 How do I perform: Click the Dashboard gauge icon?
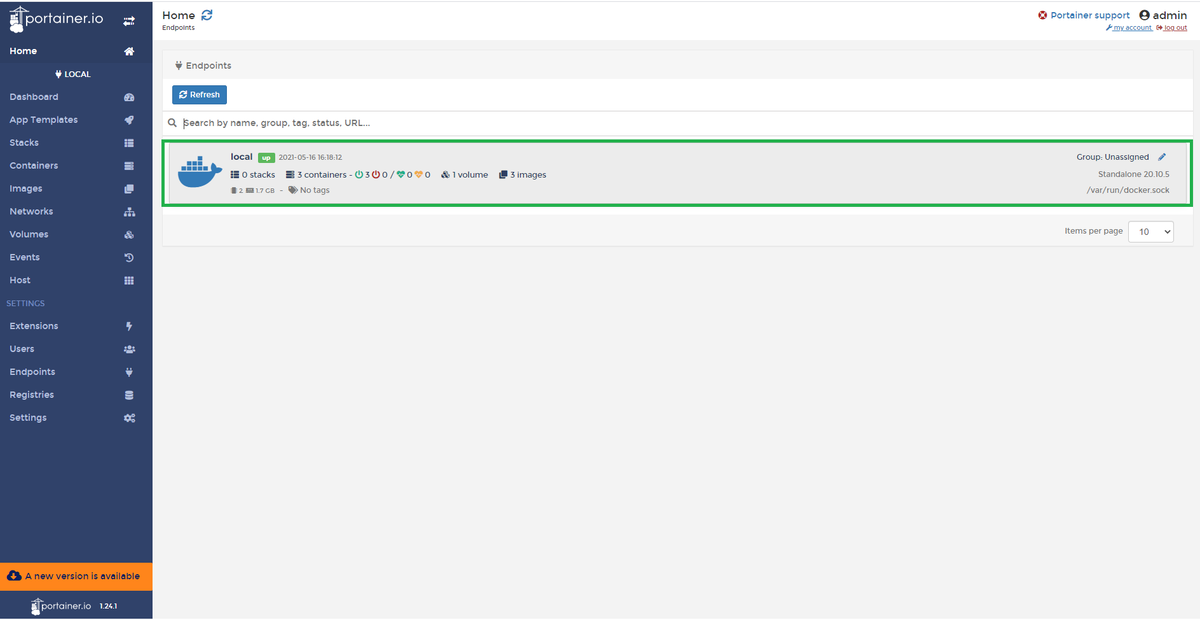coord(129,97)
